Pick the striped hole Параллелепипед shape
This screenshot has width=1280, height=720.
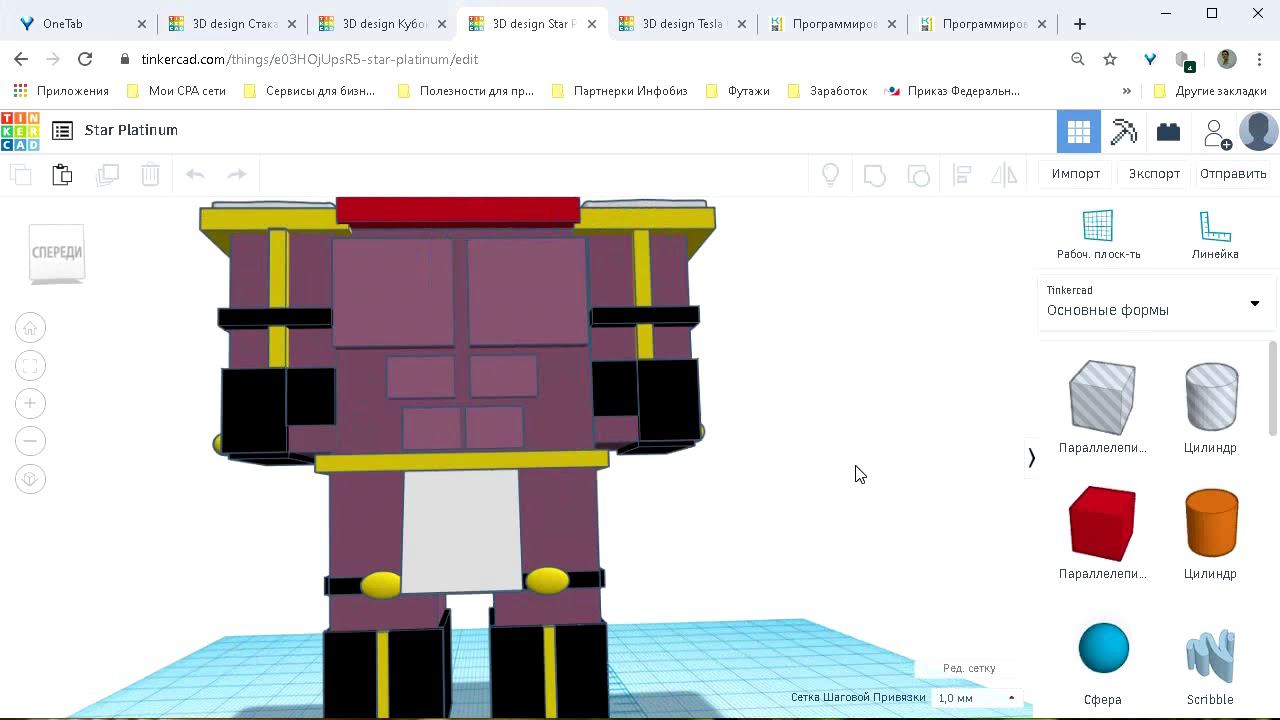[1102, 406]
